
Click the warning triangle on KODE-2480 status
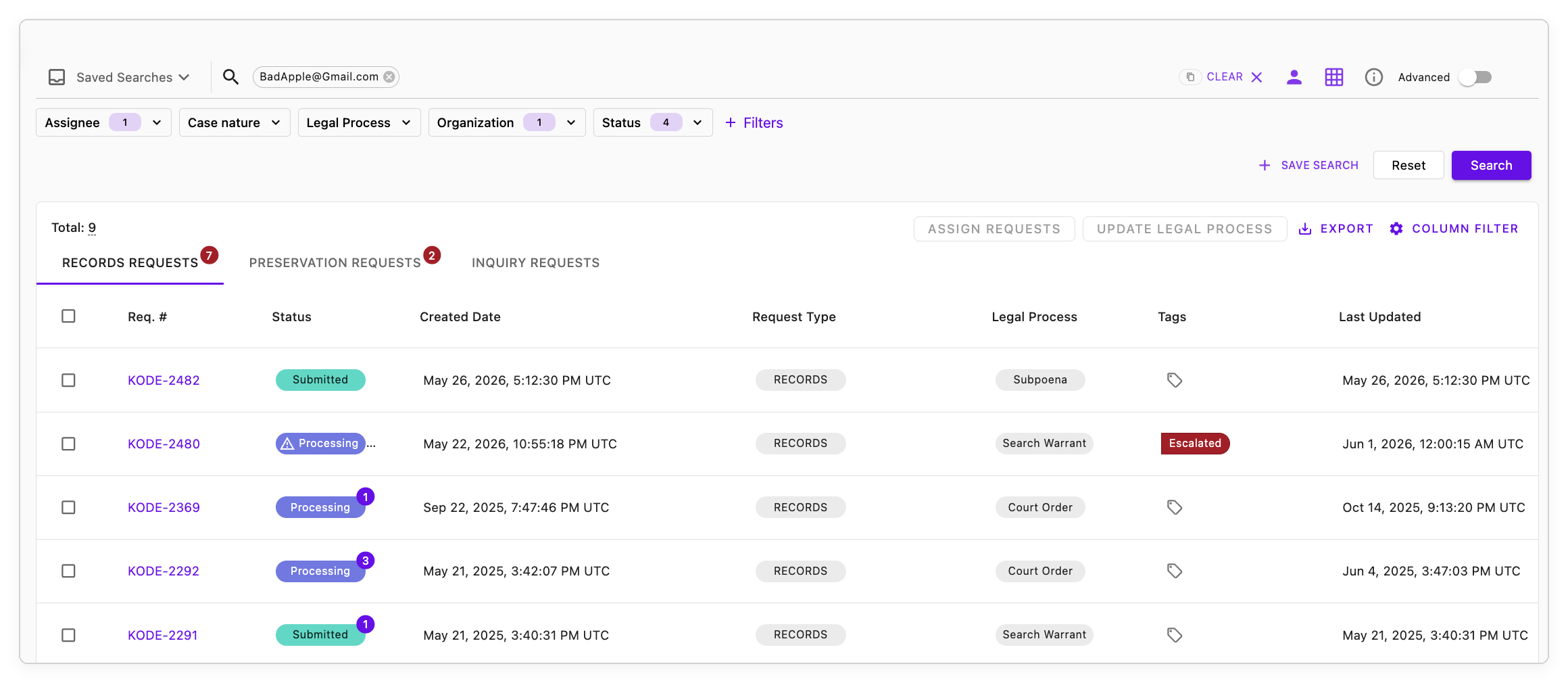pos(287,444)
